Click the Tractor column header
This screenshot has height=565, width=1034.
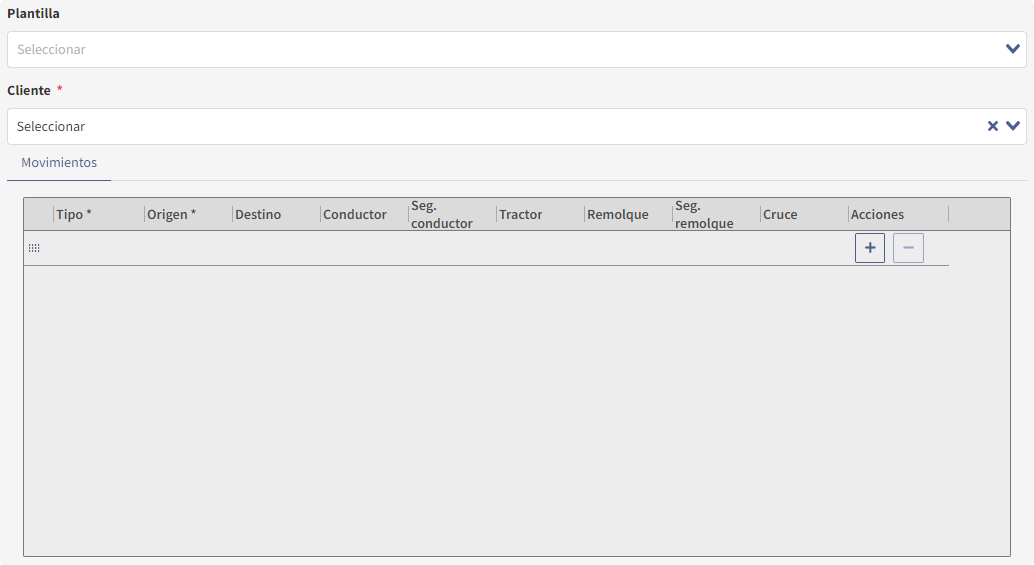pos(521,214)
